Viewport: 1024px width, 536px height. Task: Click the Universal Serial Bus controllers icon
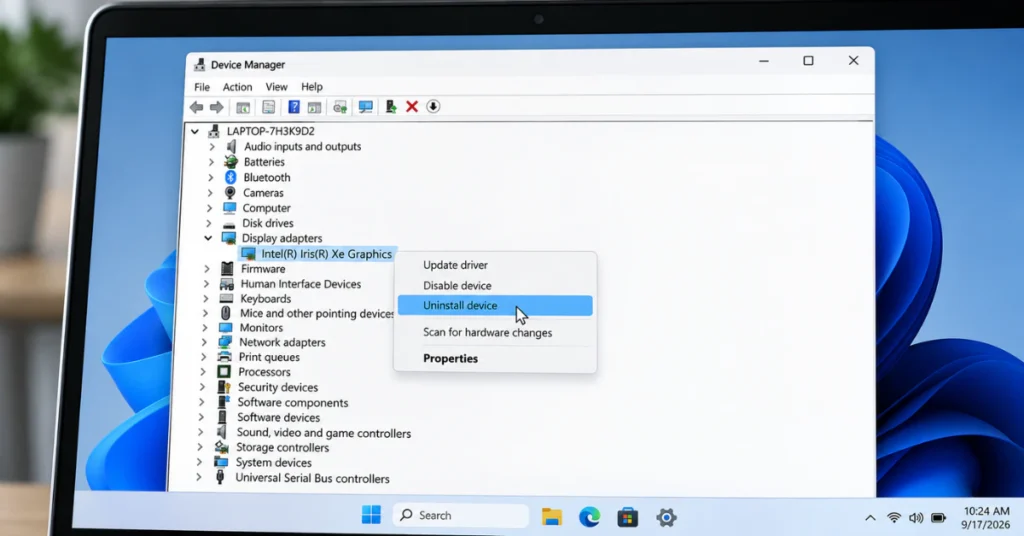pos(221,478)
